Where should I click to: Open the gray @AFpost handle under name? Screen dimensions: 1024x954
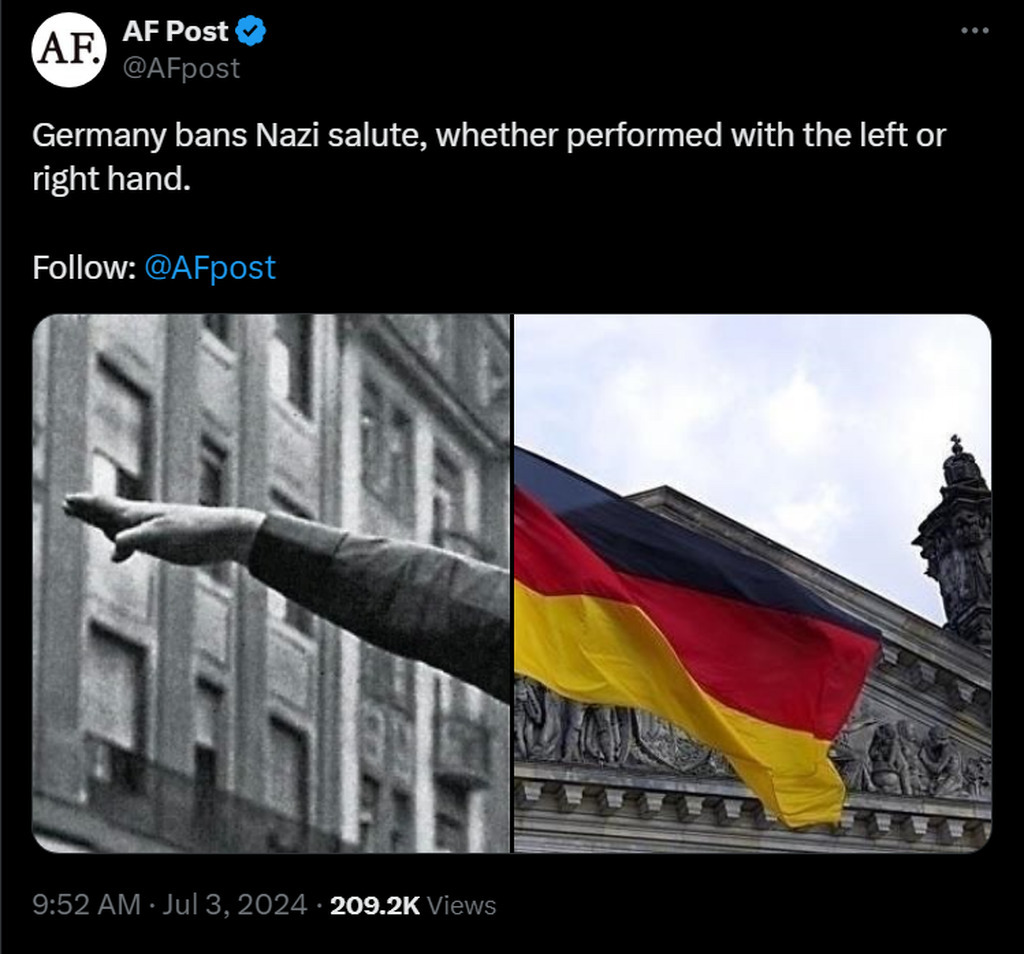click(181, 68)
